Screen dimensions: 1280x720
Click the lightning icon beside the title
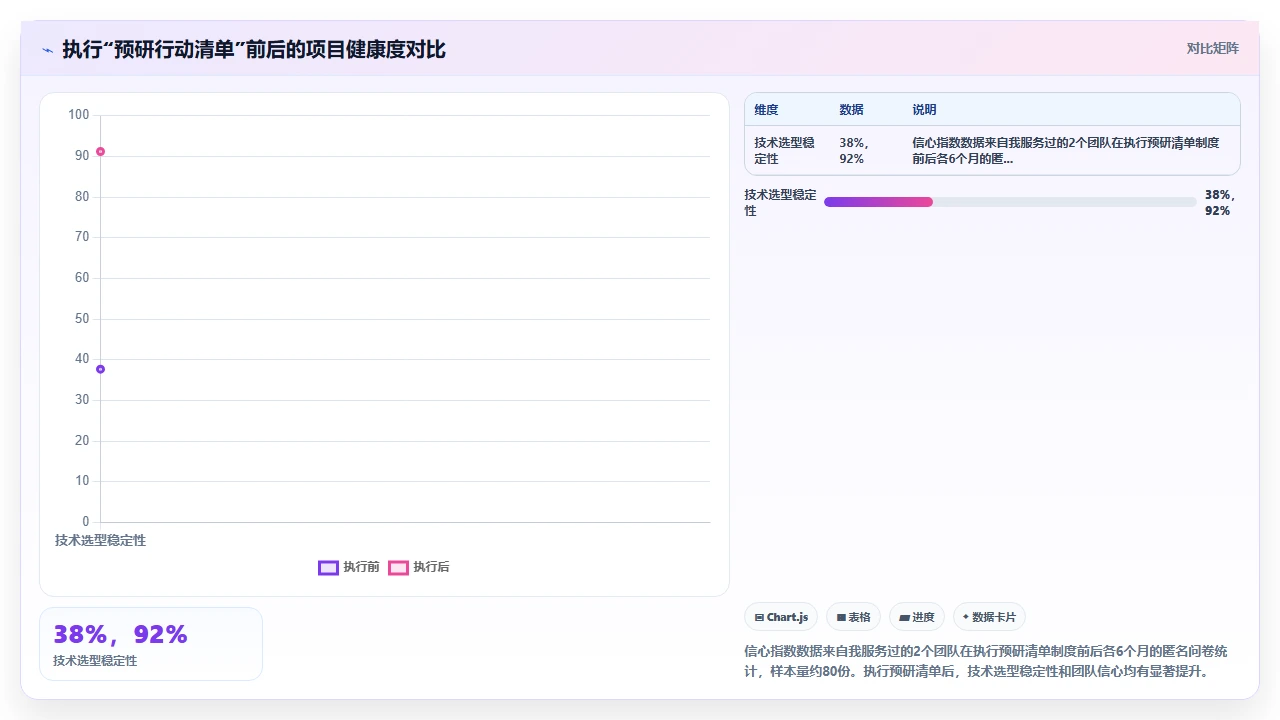tap(48, 50)
